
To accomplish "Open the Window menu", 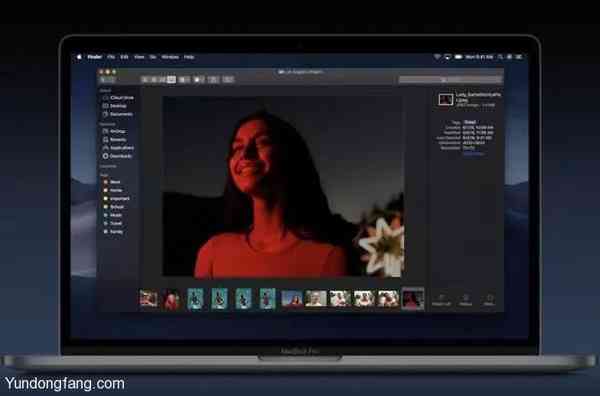I will (170, 57).
